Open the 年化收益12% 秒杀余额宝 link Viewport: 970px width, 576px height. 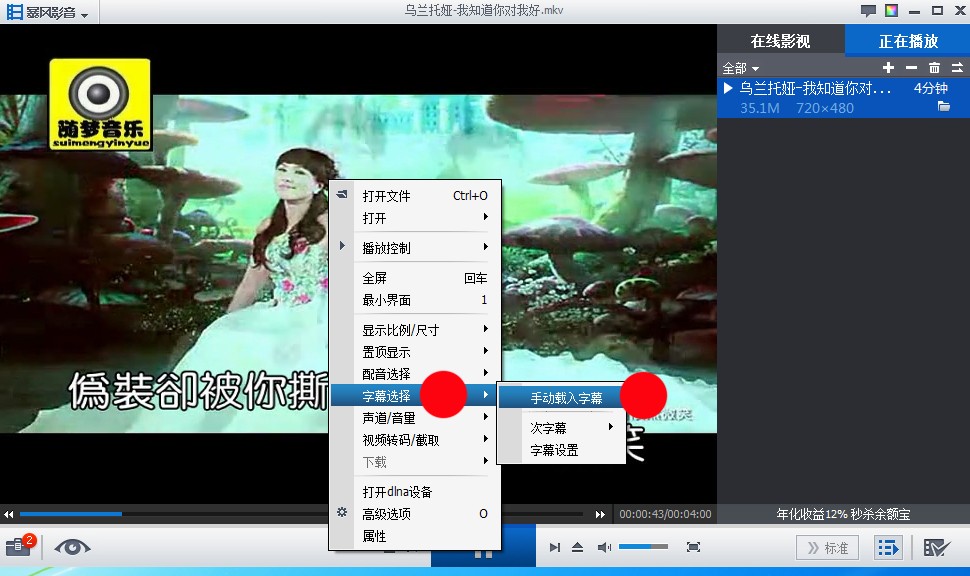(843, 514)
